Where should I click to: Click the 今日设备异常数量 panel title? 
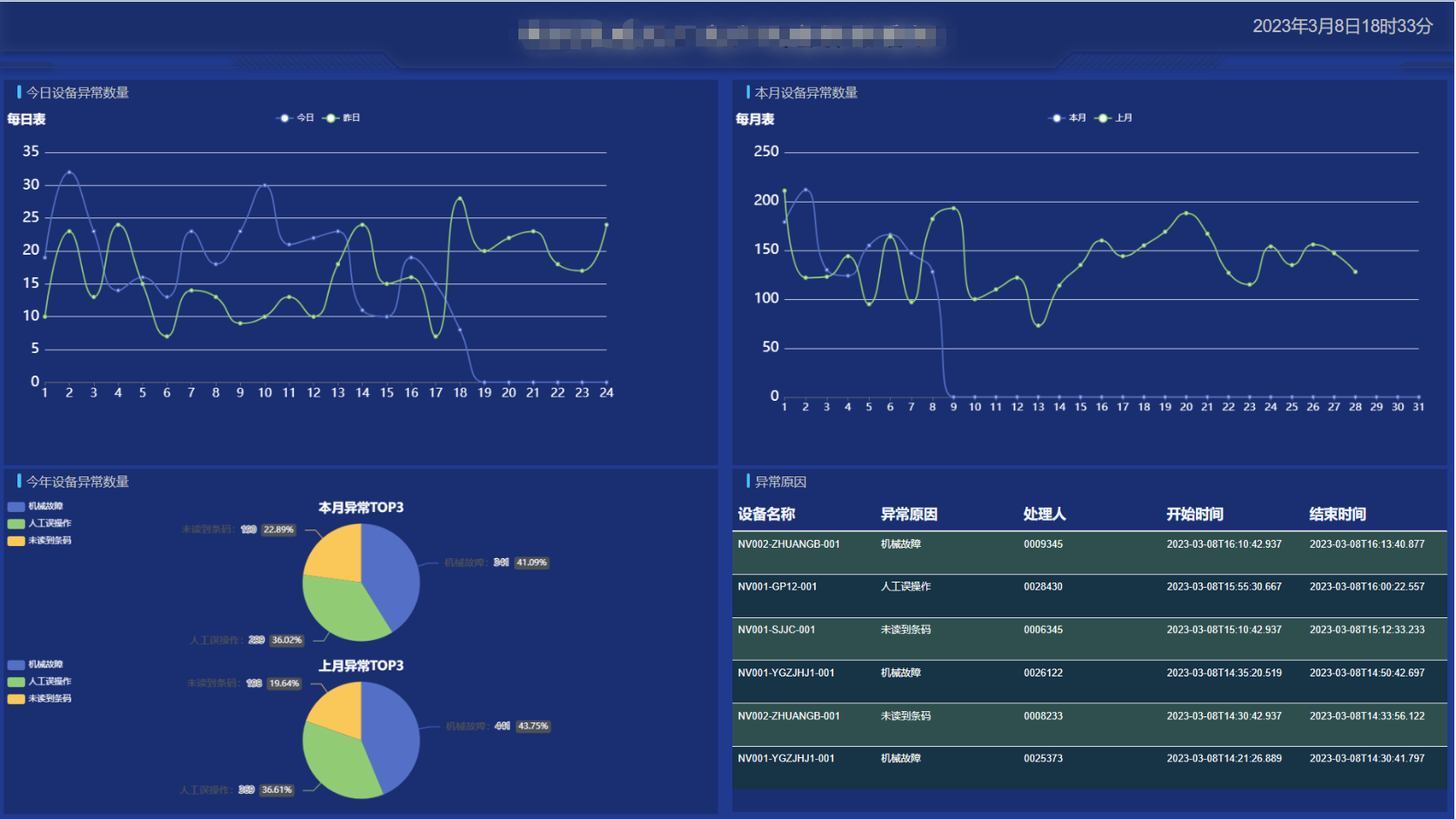tap(77, 93)
